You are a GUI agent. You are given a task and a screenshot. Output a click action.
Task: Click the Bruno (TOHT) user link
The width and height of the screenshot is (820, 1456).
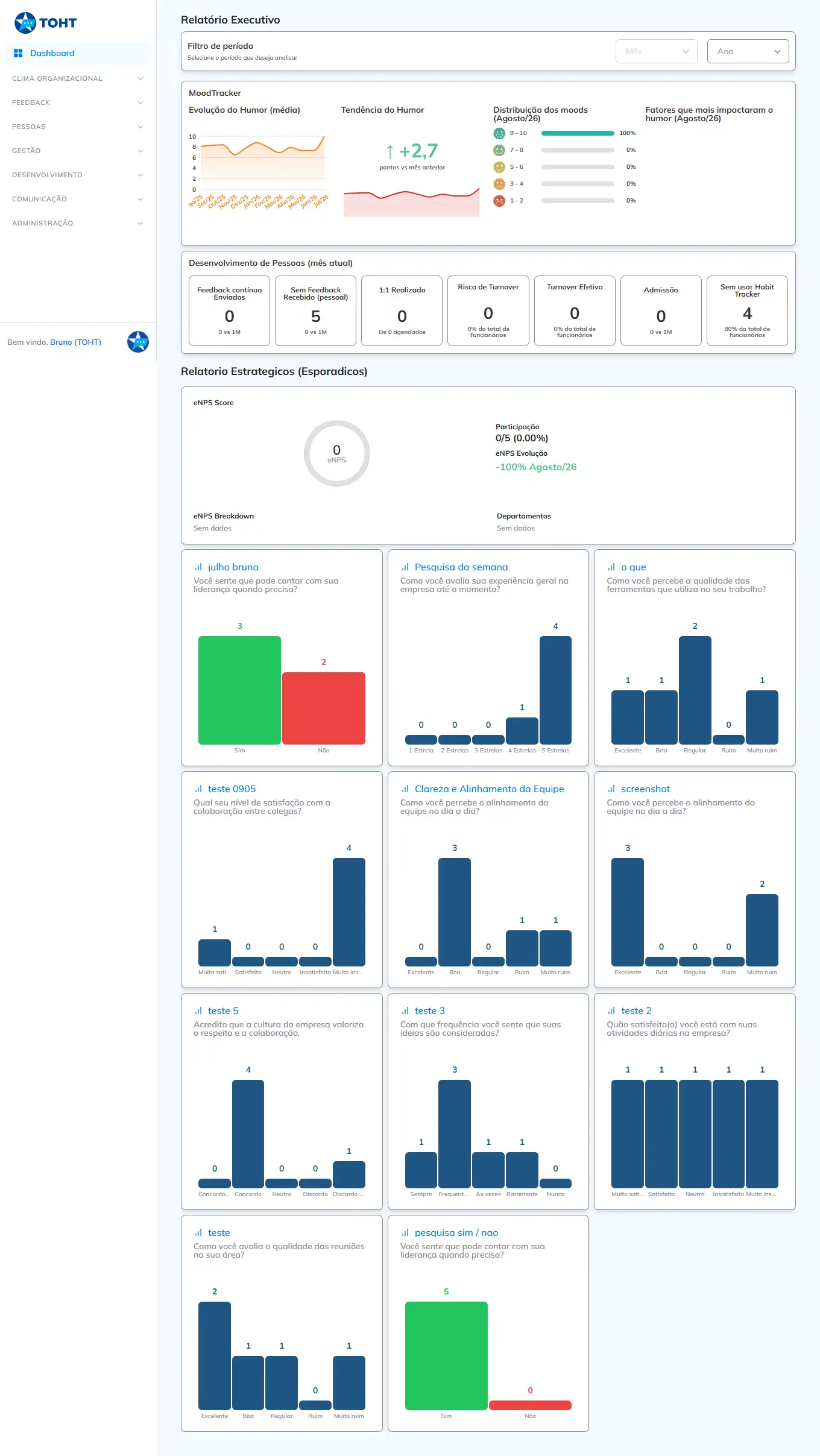75,342
